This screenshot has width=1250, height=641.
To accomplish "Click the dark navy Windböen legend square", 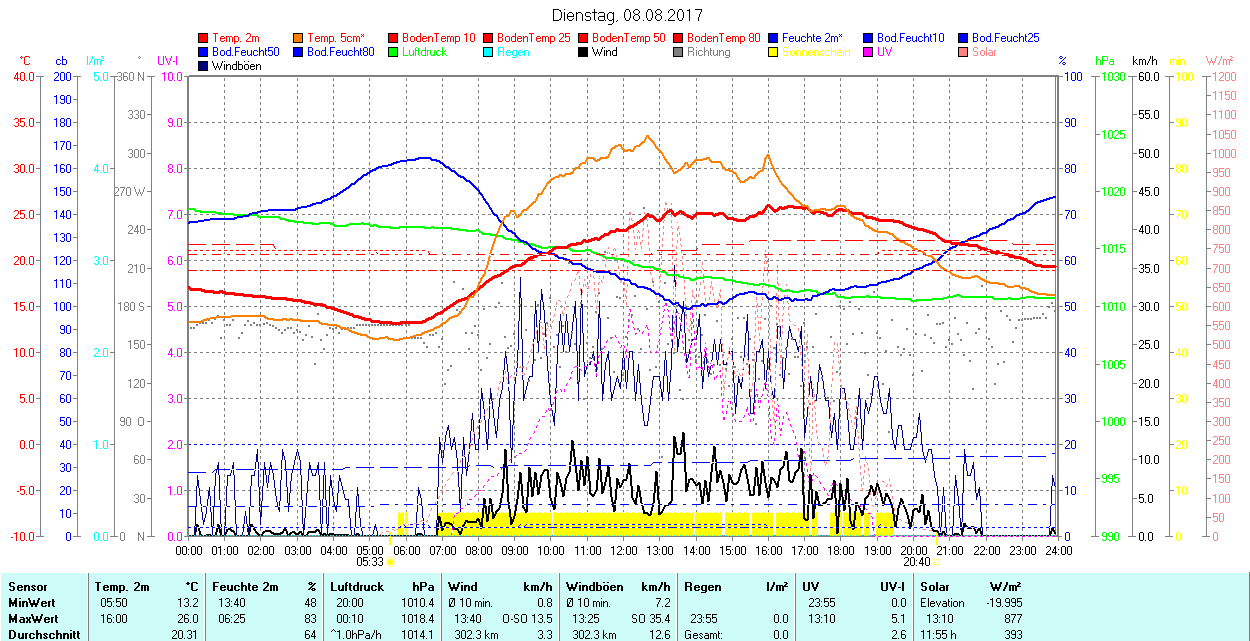I will 204,66.
